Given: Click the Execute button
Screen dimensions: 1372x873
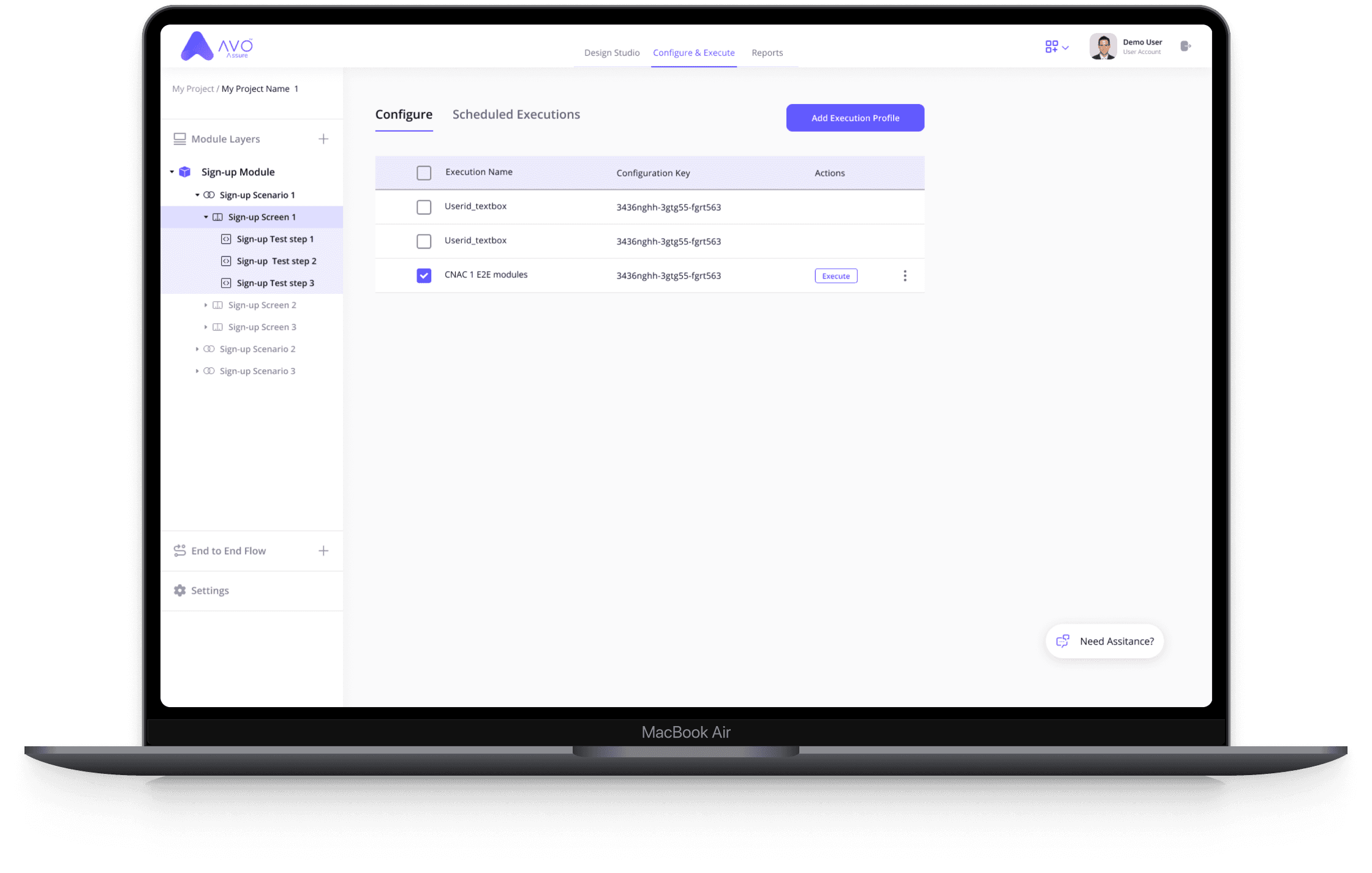Looking at the screenshot, I should click(x=835, y=276).
